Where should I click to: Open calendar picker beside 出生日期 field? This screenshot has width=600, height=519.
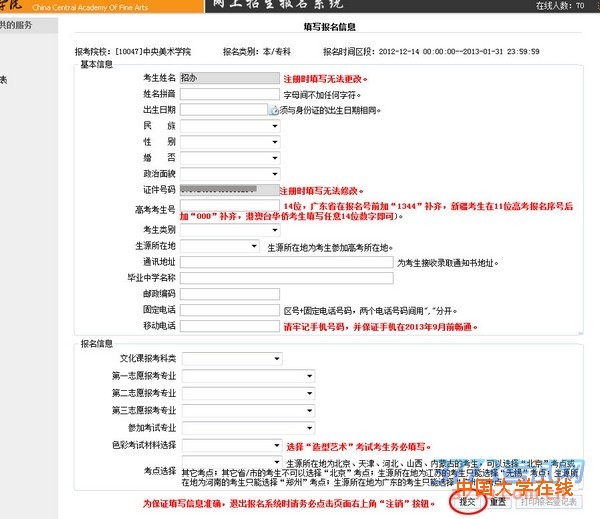pos(273,109)
